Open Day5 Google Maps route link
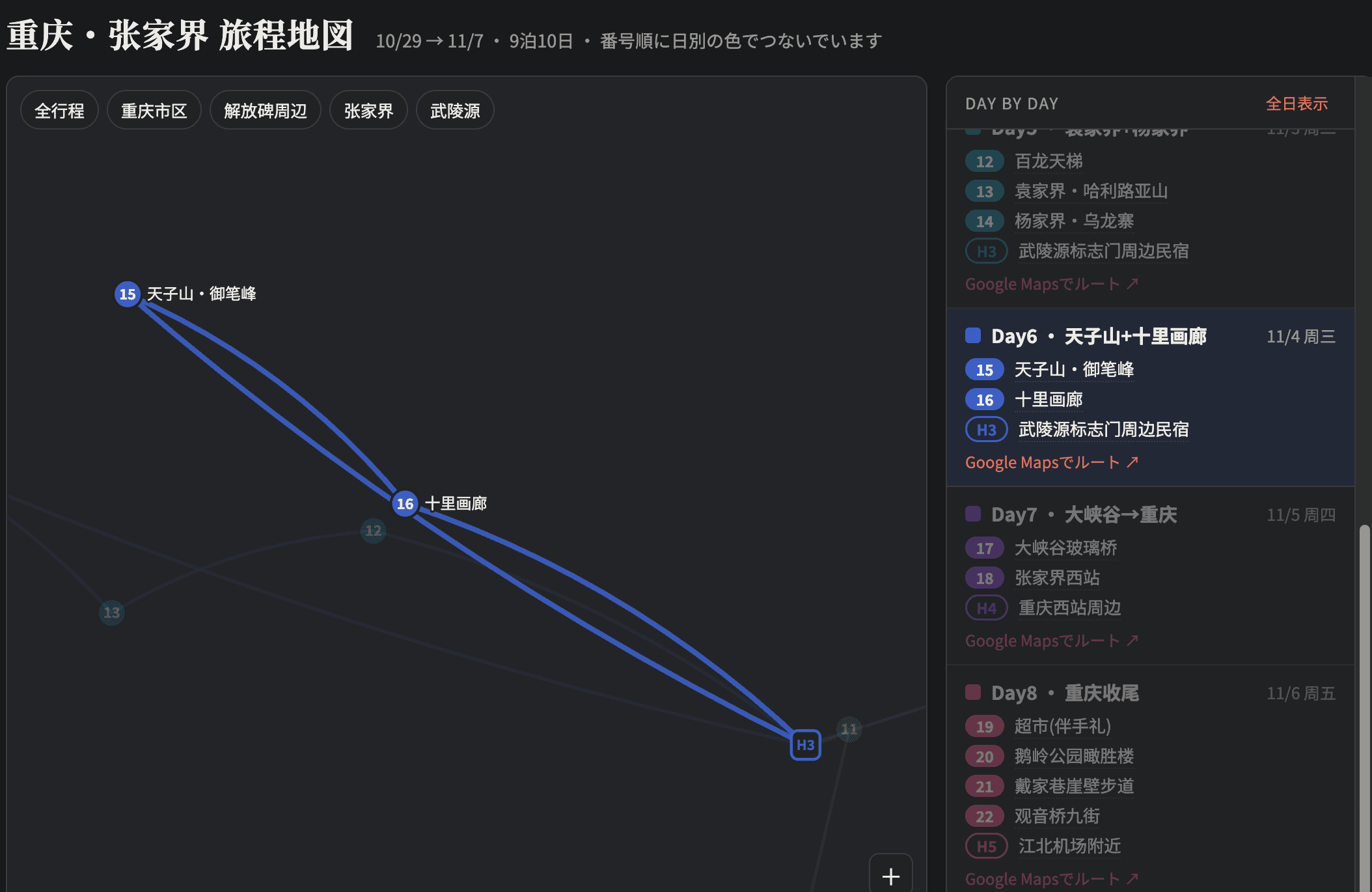1372x892 pixels. tap(1052, 284)
